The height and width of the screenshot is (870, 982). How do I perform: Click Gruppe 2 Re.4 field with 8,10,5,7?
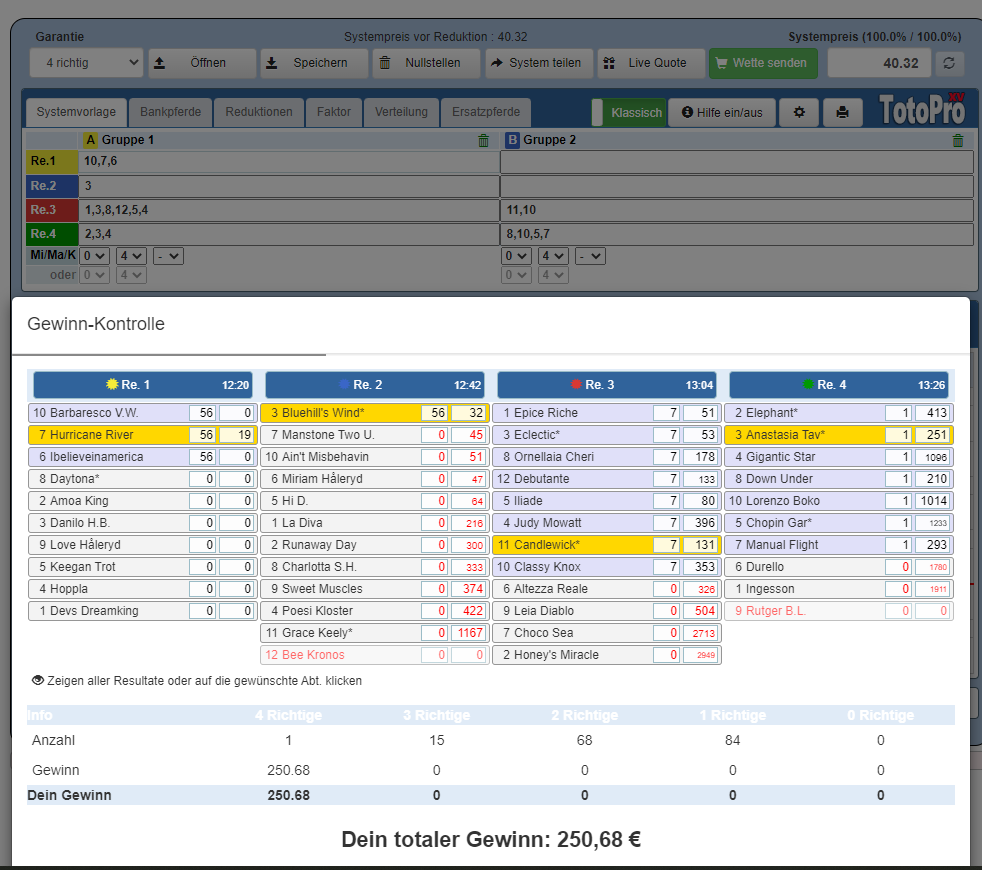coord(737,234)
